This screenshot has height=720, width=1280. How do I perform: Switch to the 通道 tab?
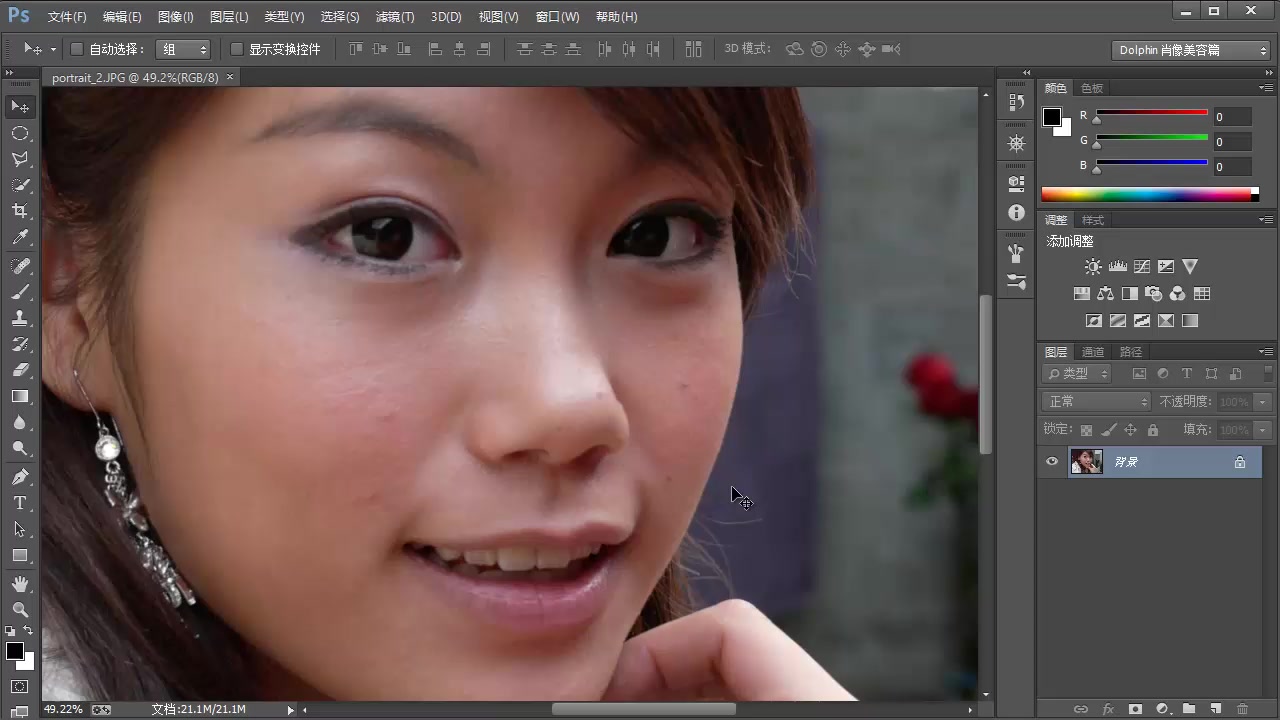click(x=1093, y=352)
